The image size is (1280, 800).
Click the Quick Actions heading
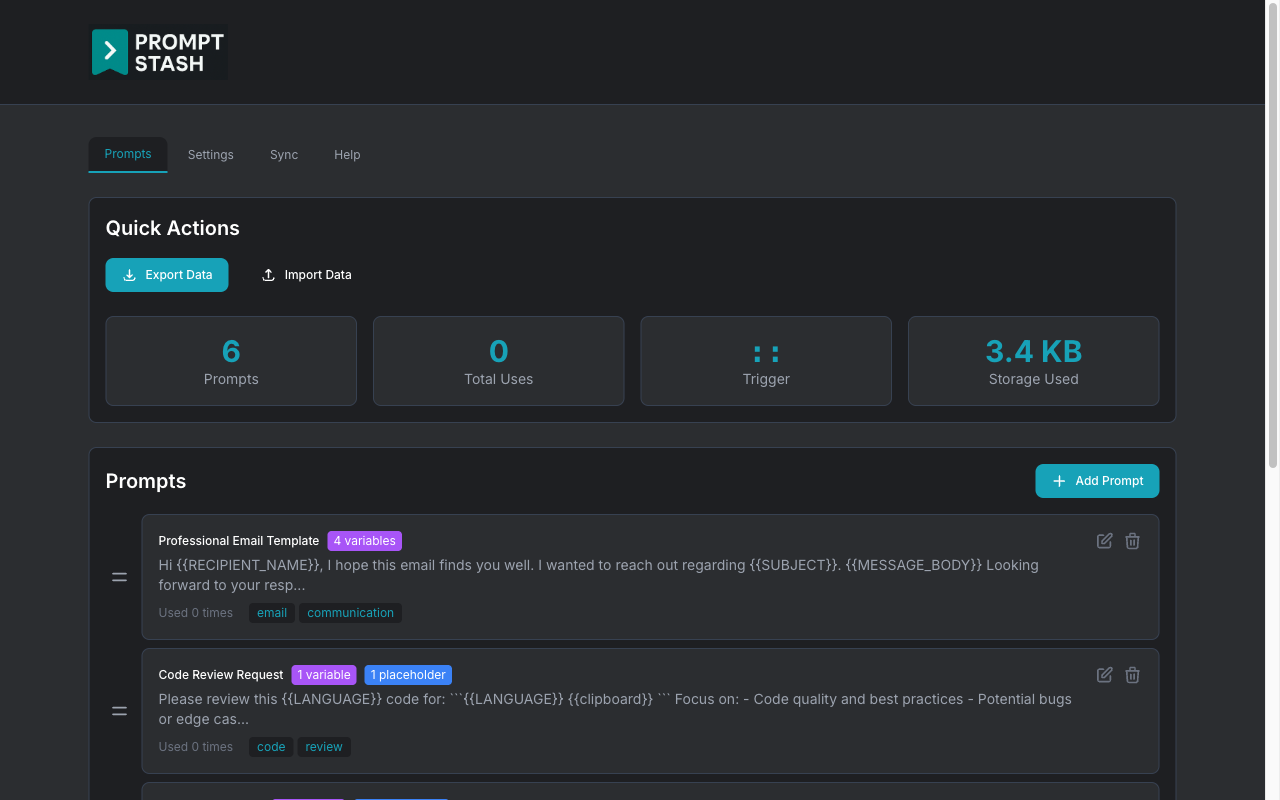173,228
